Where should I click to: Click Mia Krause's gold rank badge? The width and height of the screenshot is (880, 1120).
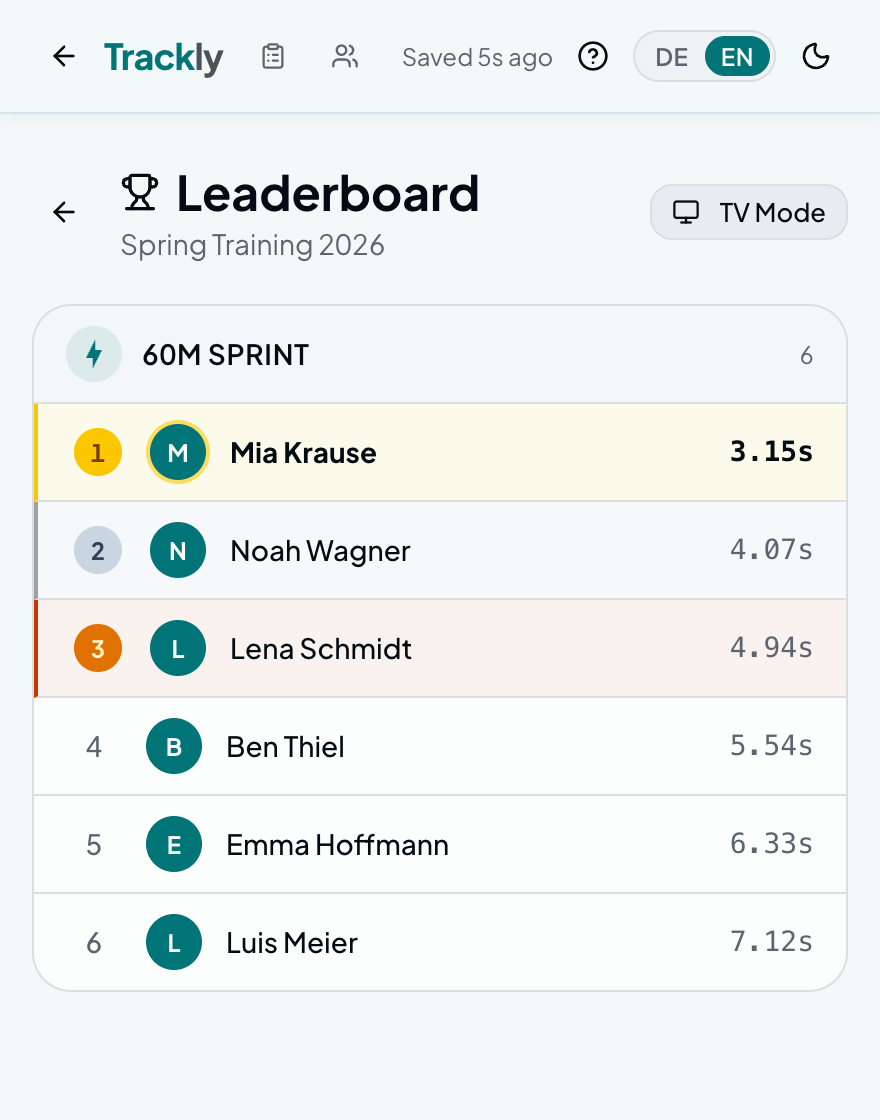pos(97,452)
